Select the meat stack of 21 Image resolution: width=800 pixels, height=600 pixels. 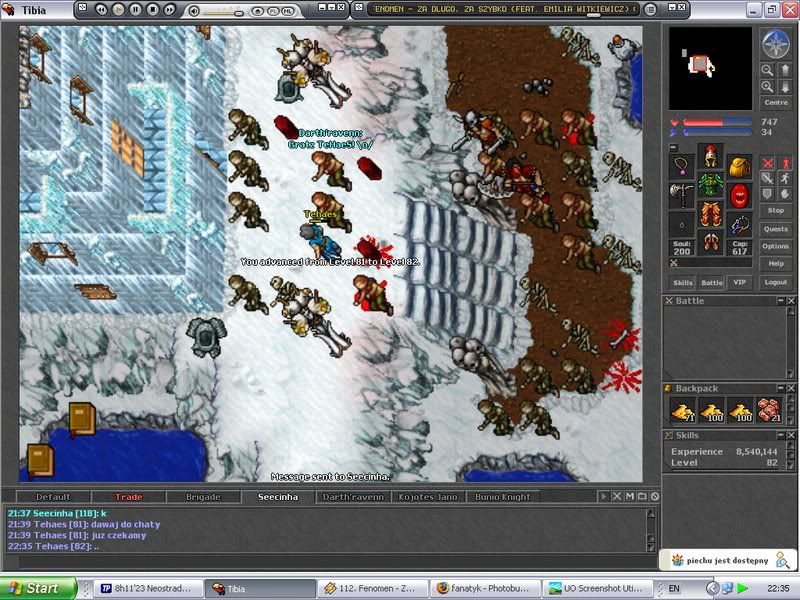[x=769, y=411]
